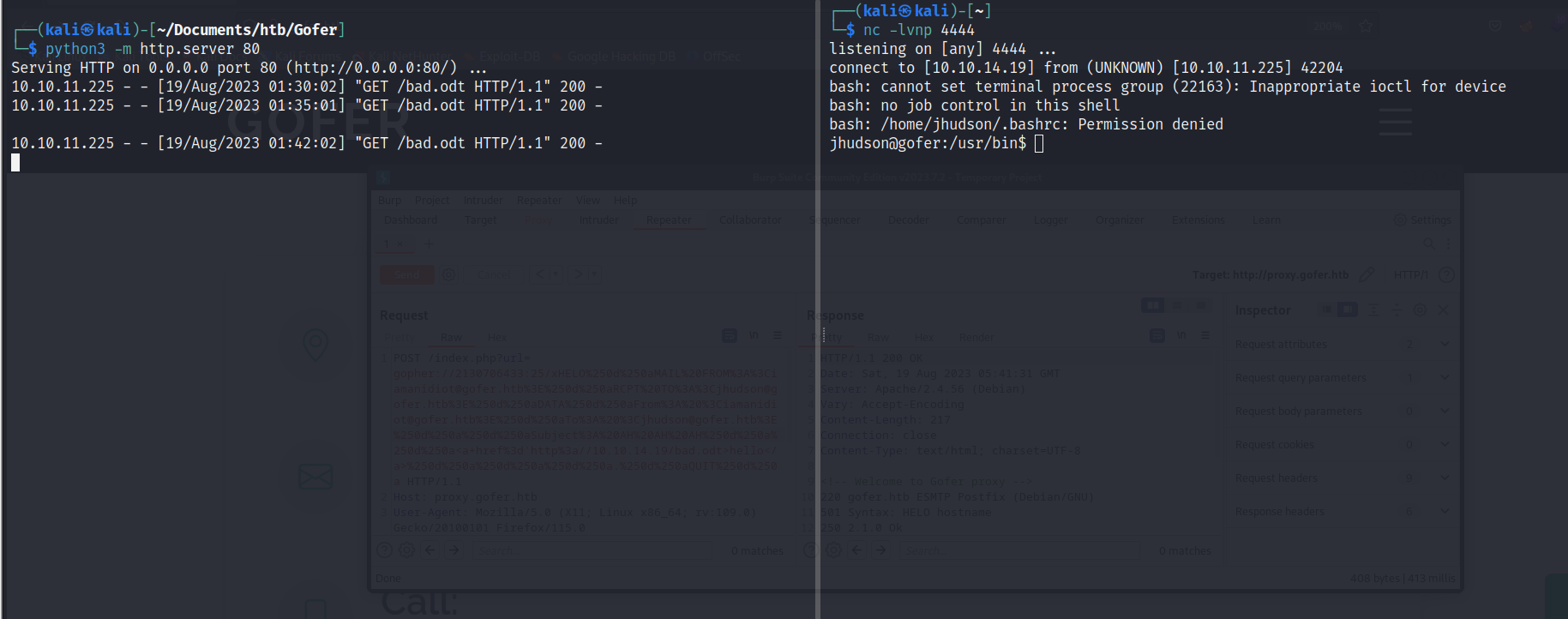Click the Cancel button in Repeater
This screenshot has height=619, width=1568.
pos(493,274)
